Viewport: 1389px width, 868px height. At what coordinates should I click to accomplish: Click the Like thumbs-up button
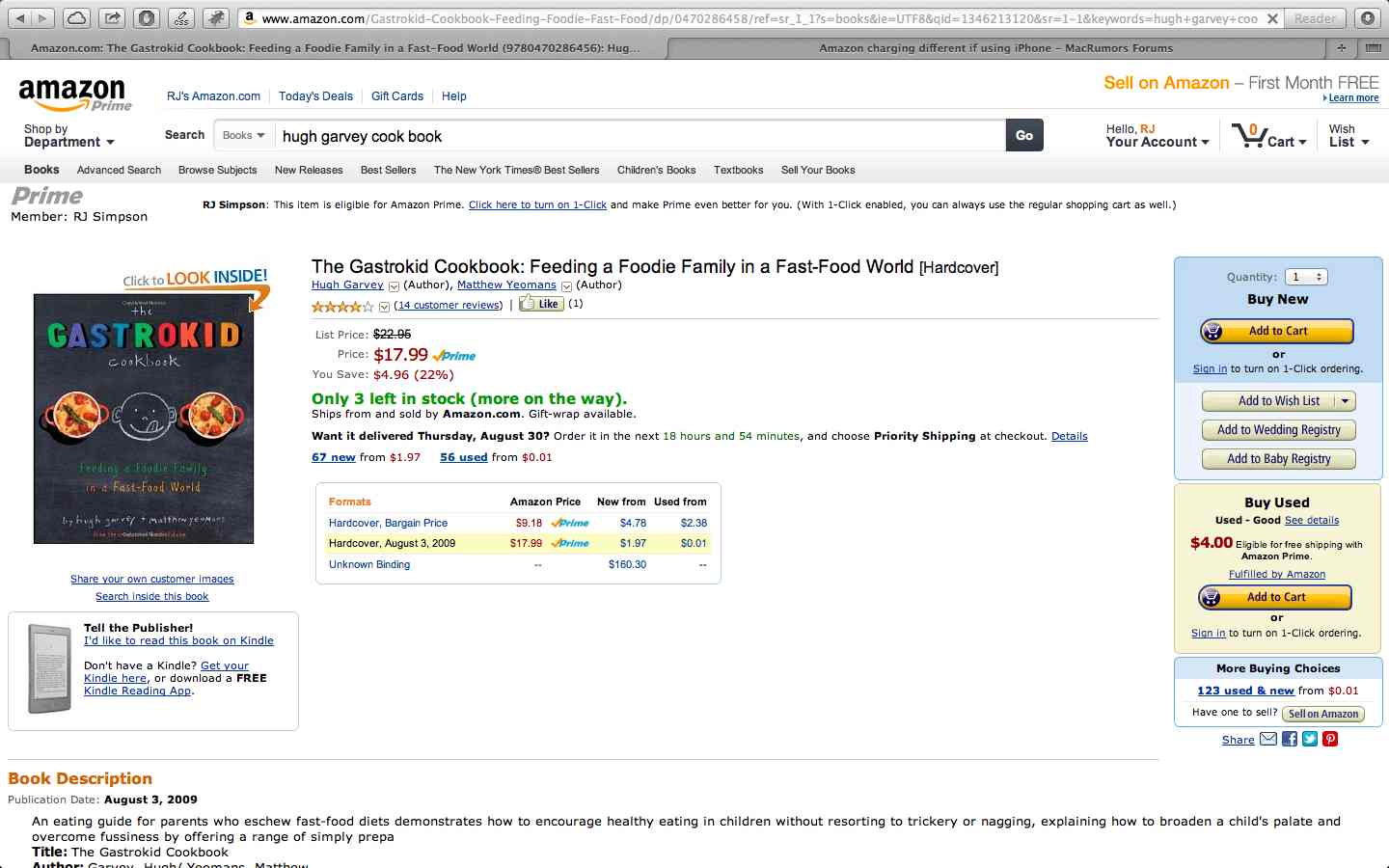(541, 304)
